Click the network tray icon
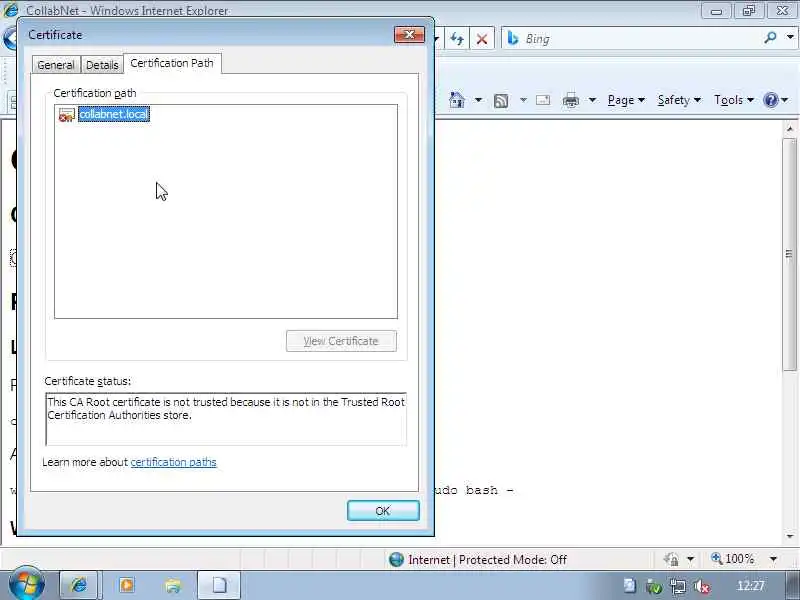 678,587
